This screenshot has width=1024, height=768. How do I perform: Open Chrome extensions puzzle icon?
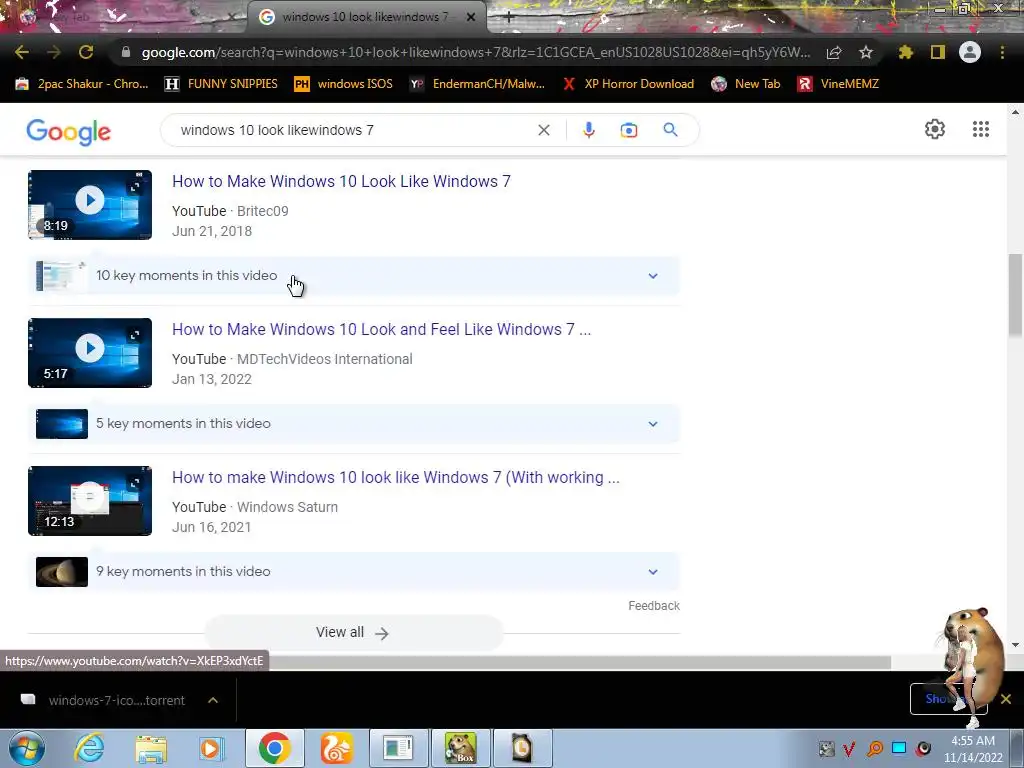[x=906, y=52]
